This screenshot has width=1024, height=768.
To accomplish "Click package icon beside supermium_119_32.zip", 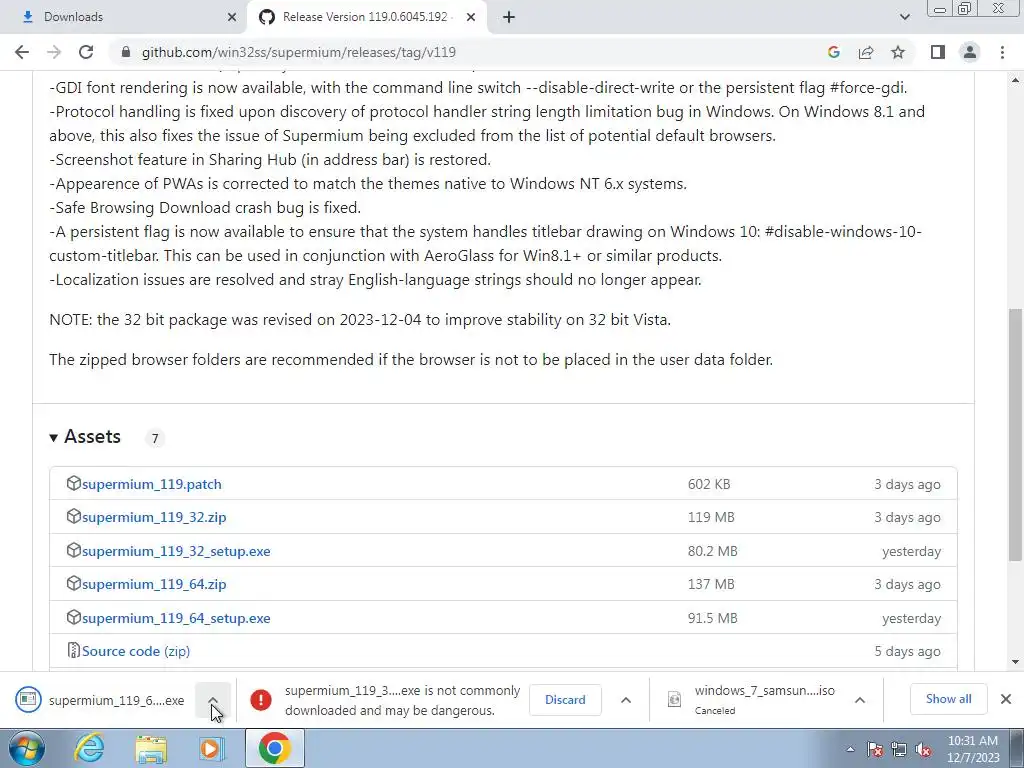I will [73, 517].
